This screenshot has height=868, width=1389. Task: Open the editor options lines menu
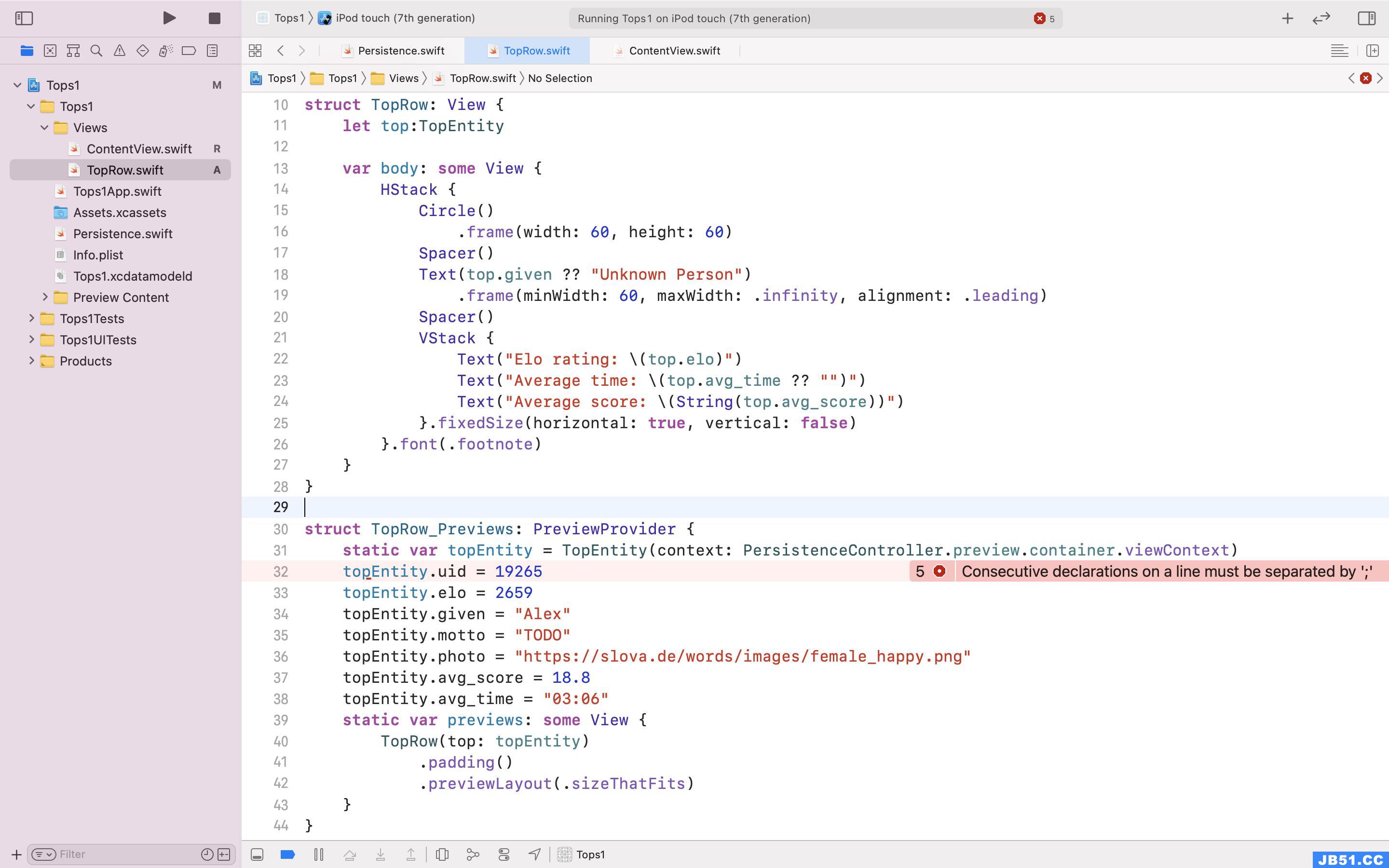pos(1340,51)
